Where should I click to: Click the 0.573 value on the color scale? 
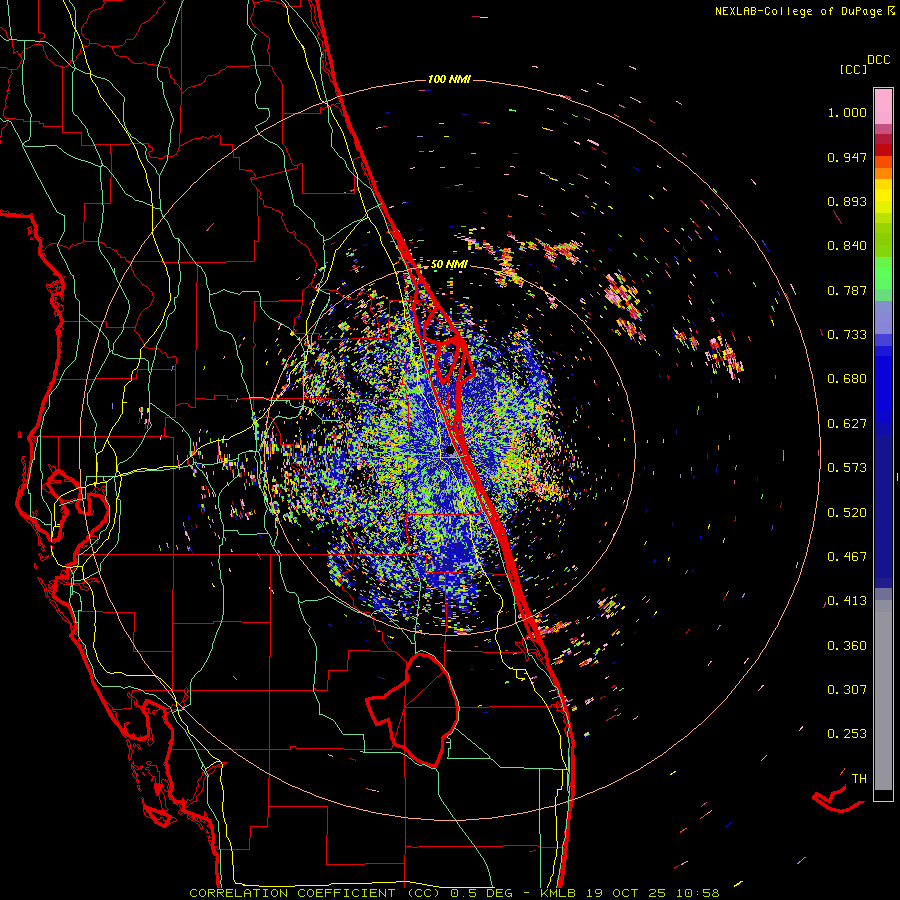pos(847,468)
